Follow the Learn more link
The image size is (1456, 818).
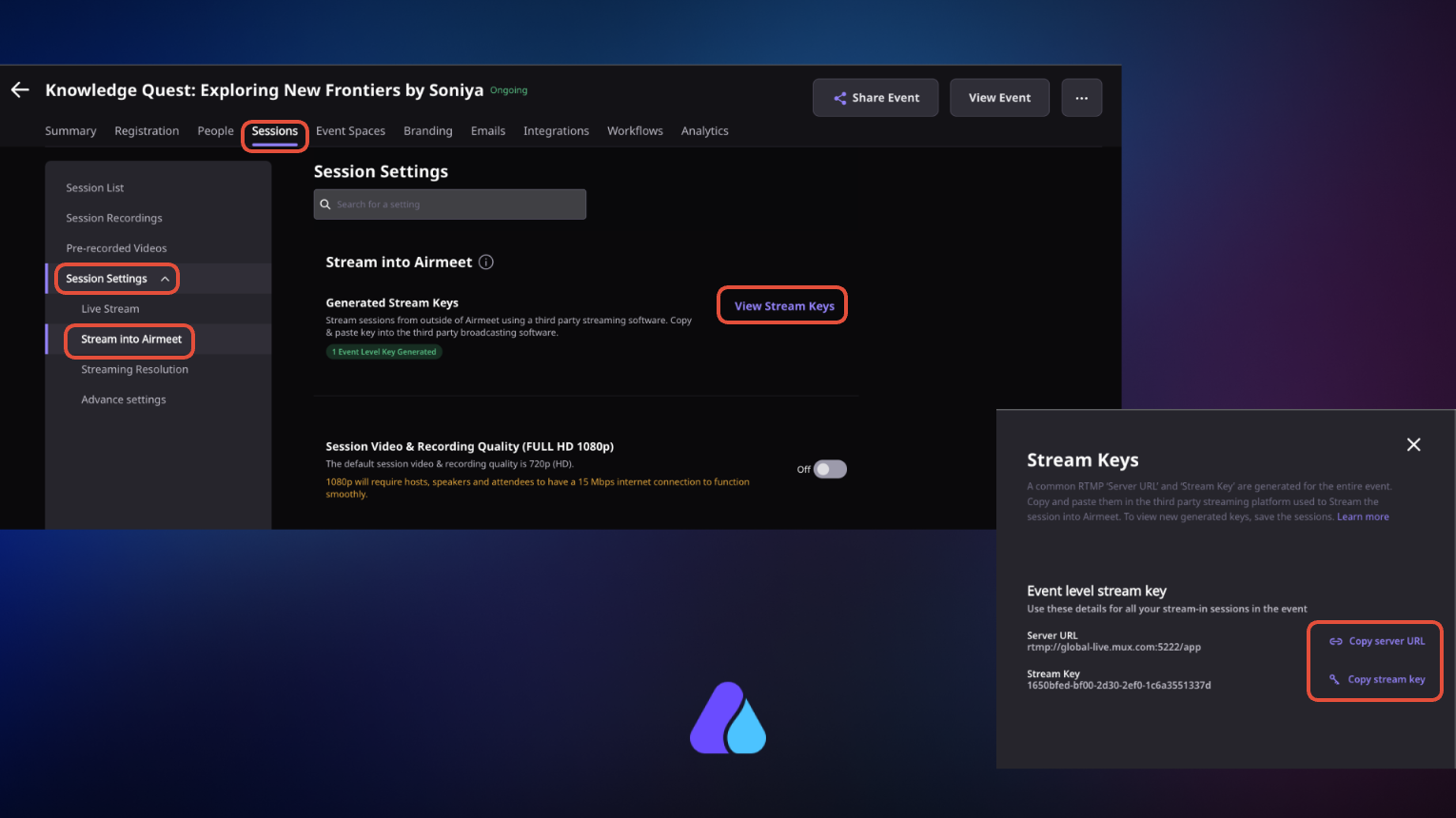[x=1363, y=517]
